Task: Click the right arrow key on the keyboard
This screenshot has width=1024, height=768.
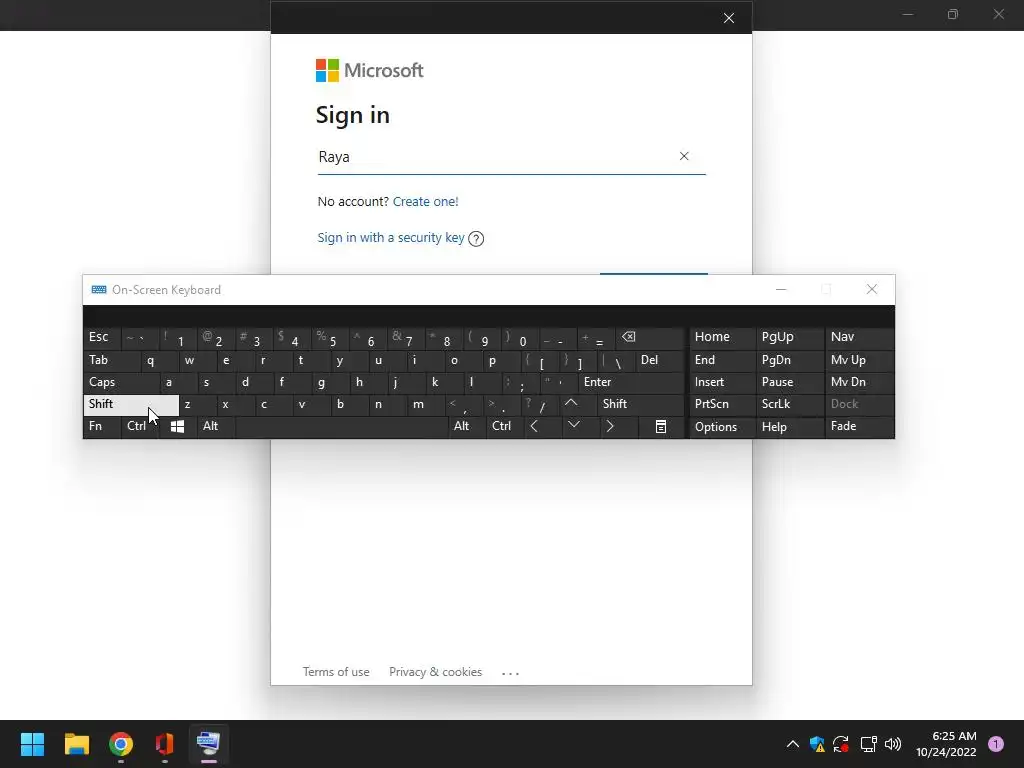Action: tap(610, 426)
